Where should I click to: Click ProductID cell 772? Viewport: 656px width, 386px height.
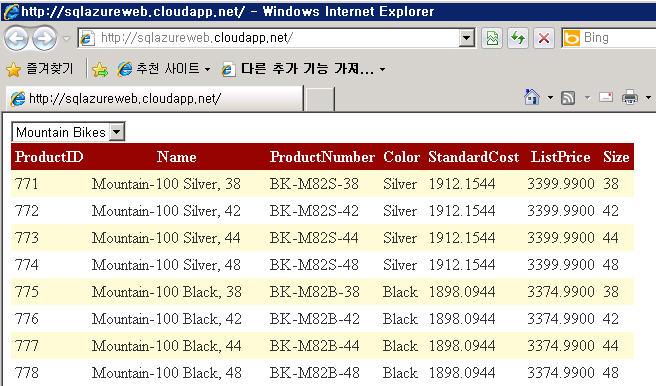click(26, 210)
